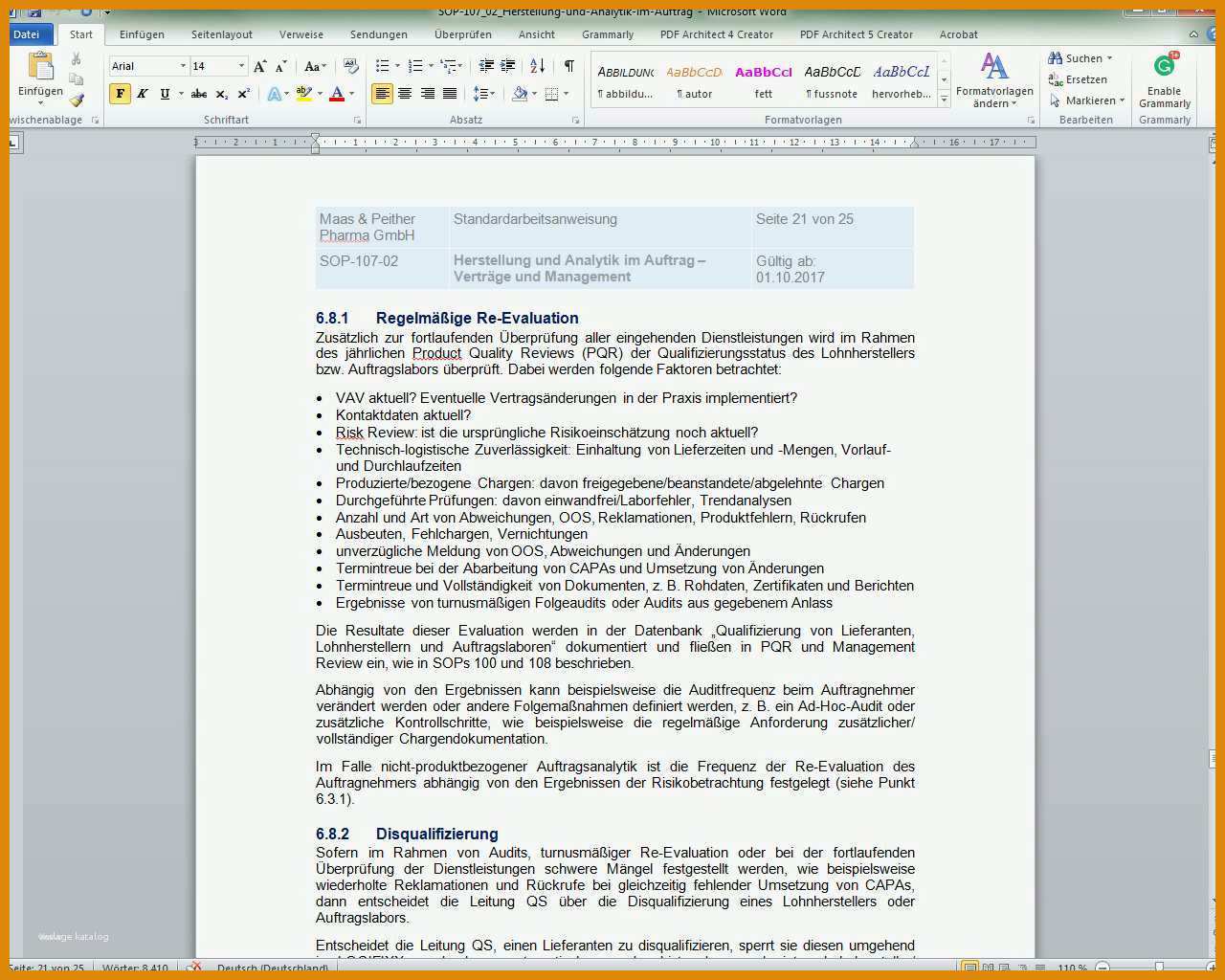Screen dimensions: 1225x980
Task: Switch to the Seitenlayout tab
Action: point(222,34)
